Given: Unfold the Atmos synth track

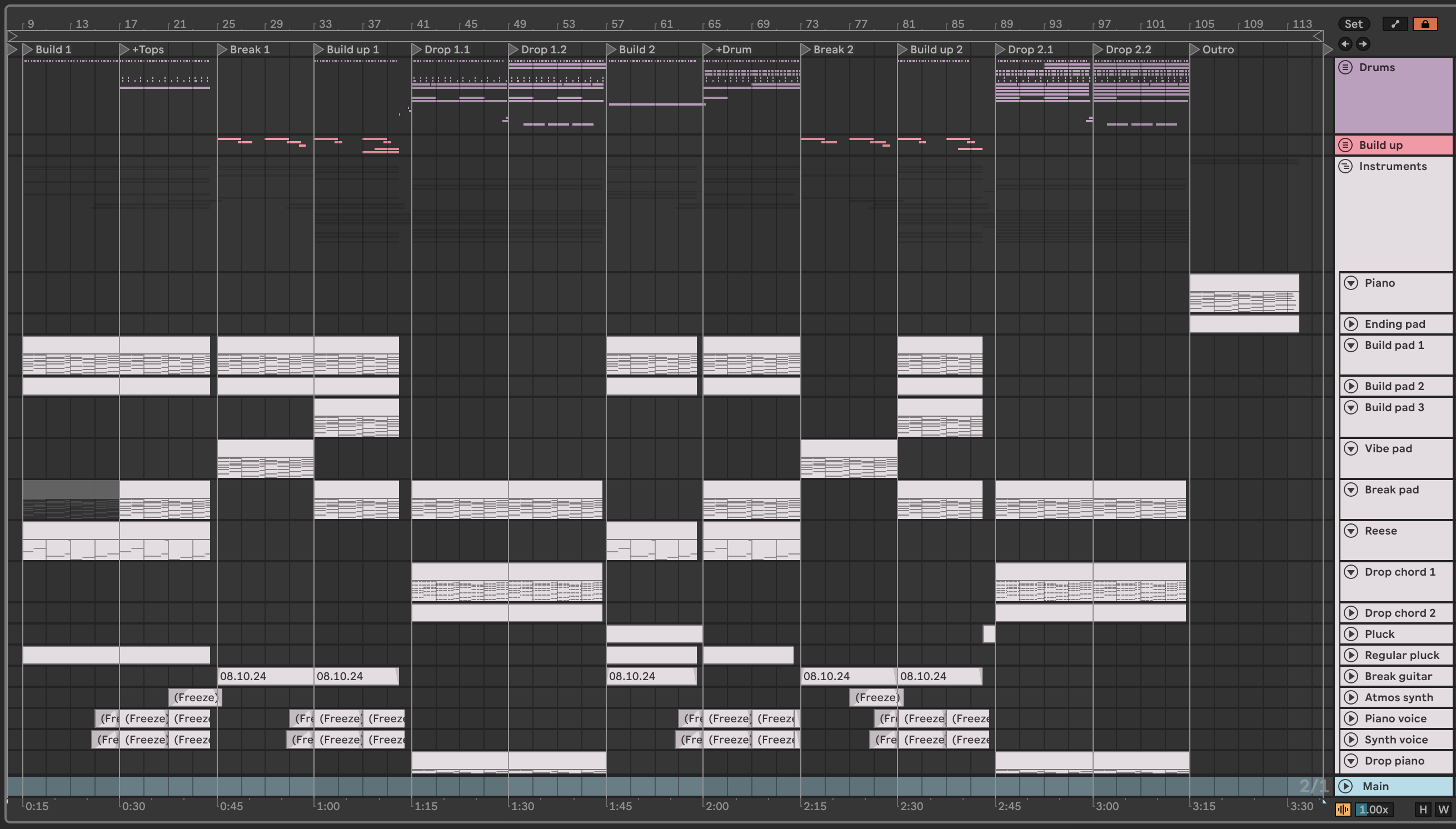Looking at the screenshot, I should point(1350,697).
